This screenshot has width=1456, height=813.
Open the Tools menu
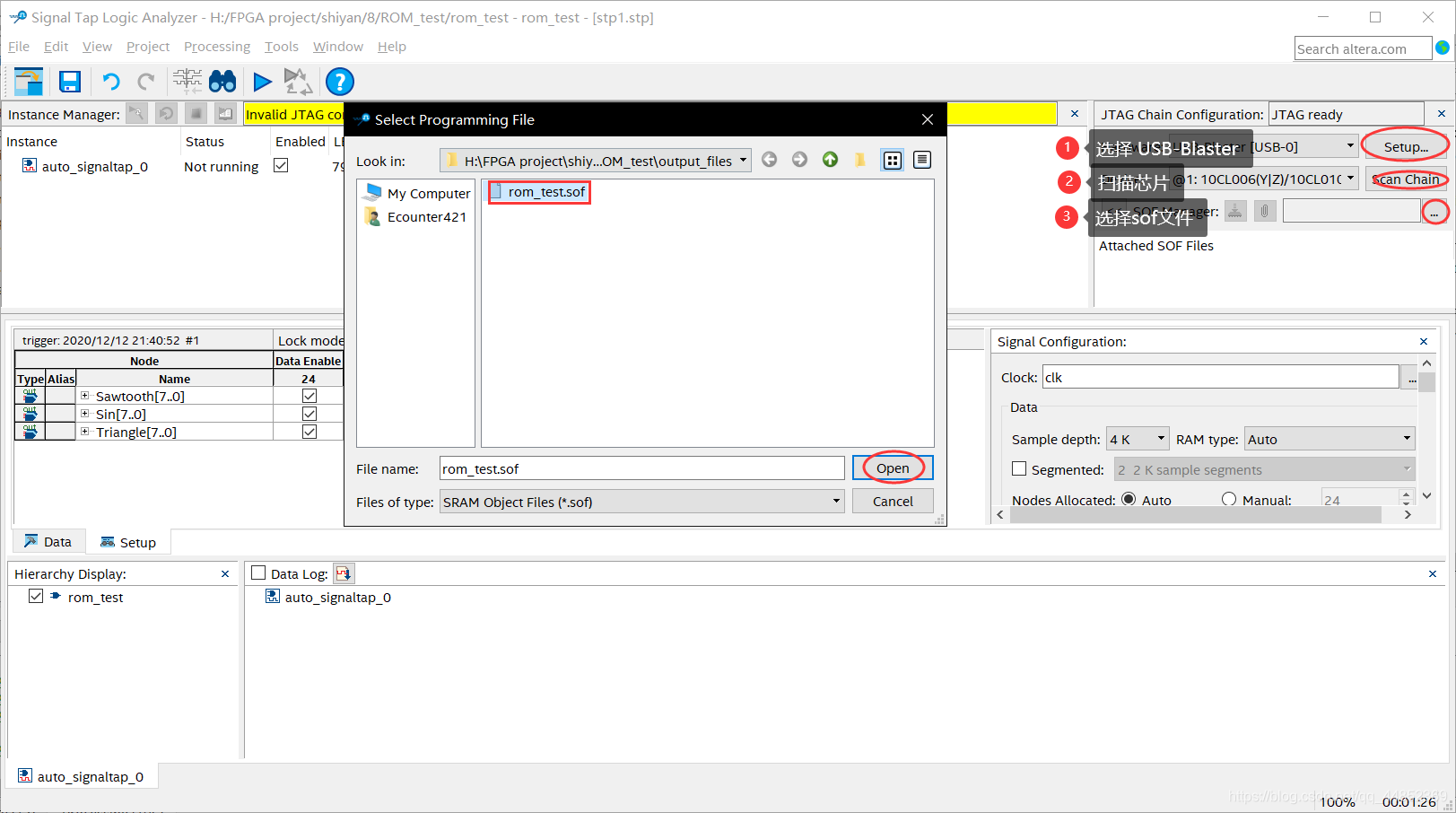(x=281, y=47)
